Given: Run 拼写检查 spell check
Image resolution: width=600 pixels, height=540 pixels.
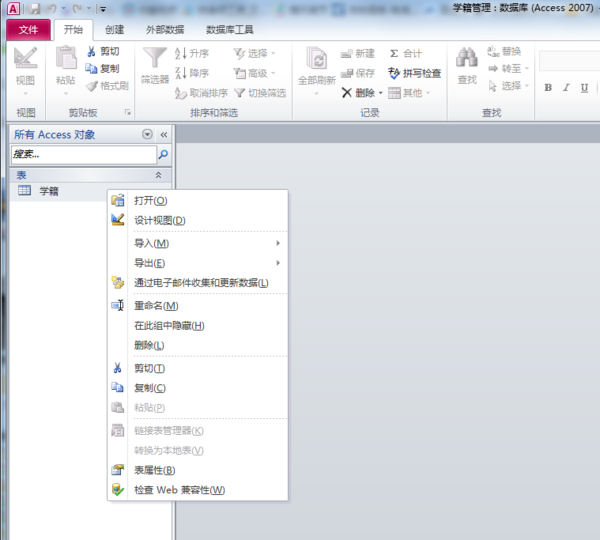Looking at the screenshot, I should click(415, 73).
